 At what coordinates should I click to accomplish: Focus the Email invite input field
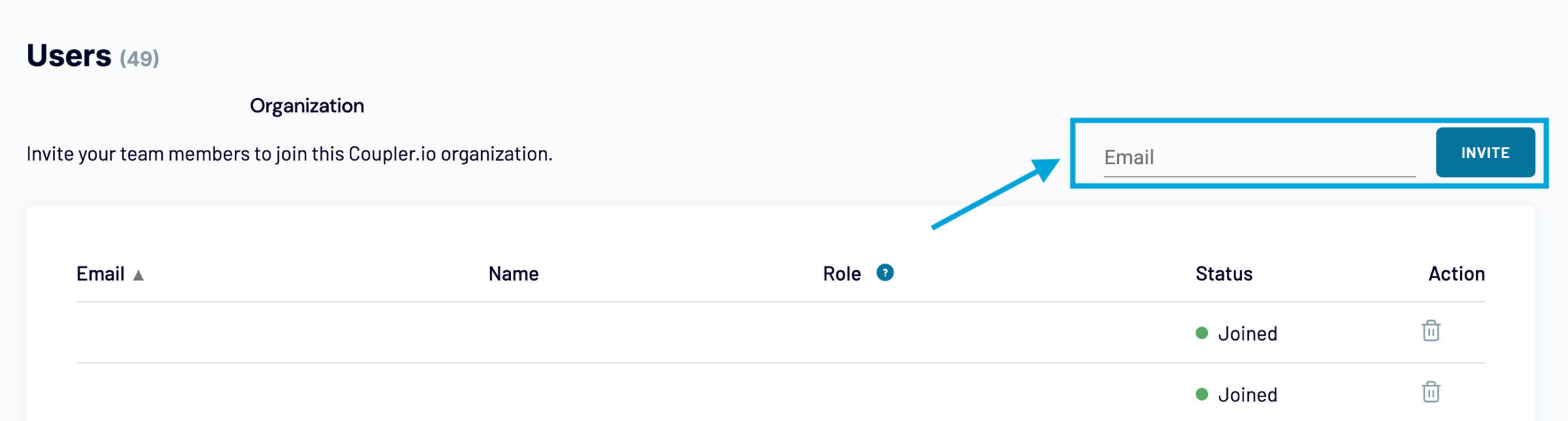[1259, 157]
